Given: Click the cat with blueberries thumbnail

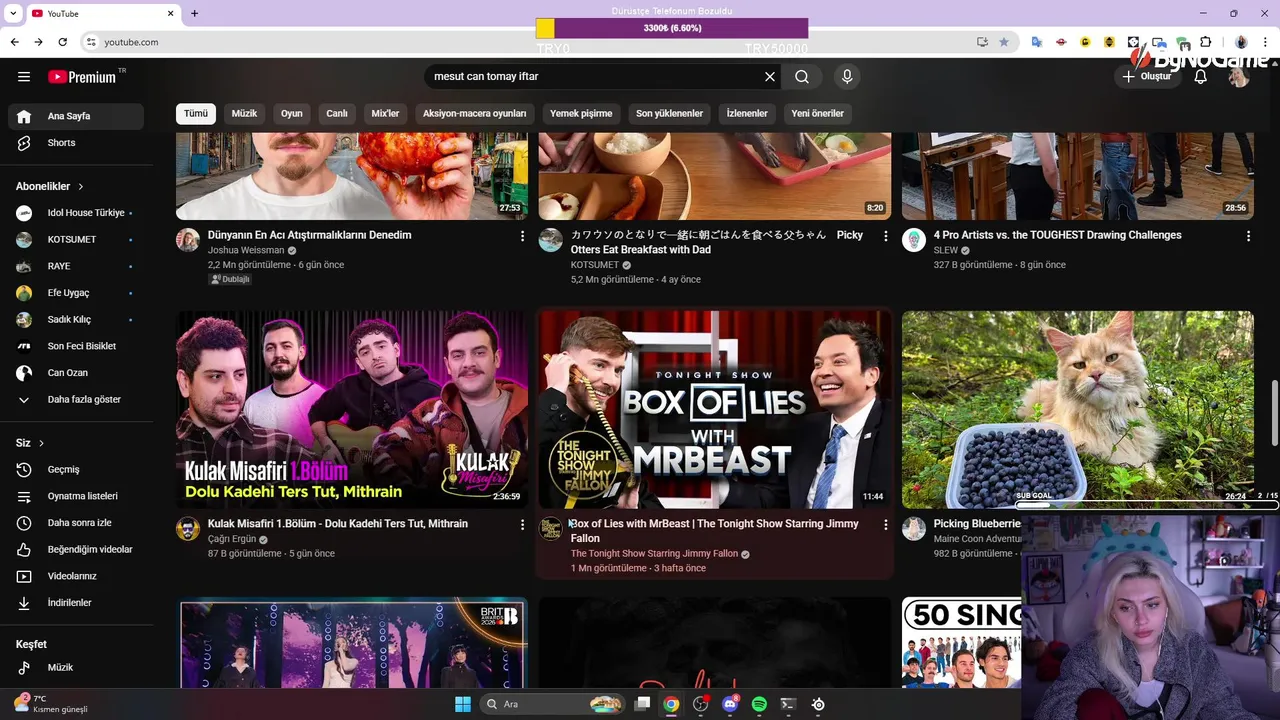Looking at the screenshot, I should click(1078, 409).
